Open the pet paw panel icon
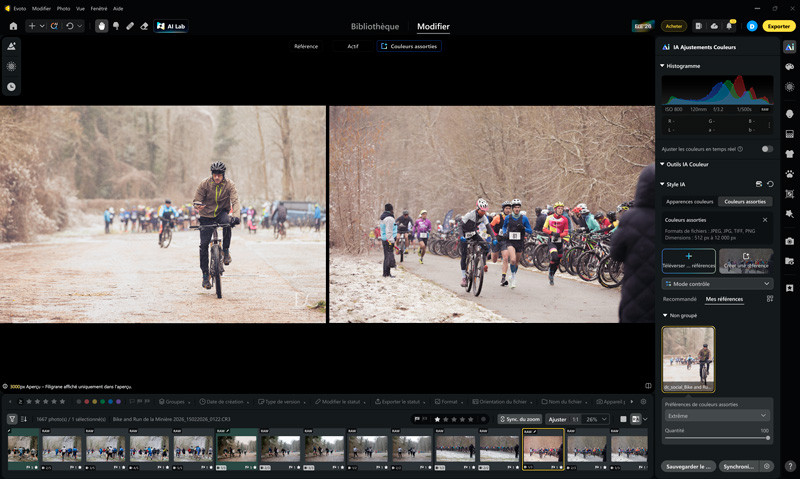 click(x=789, y=174)
